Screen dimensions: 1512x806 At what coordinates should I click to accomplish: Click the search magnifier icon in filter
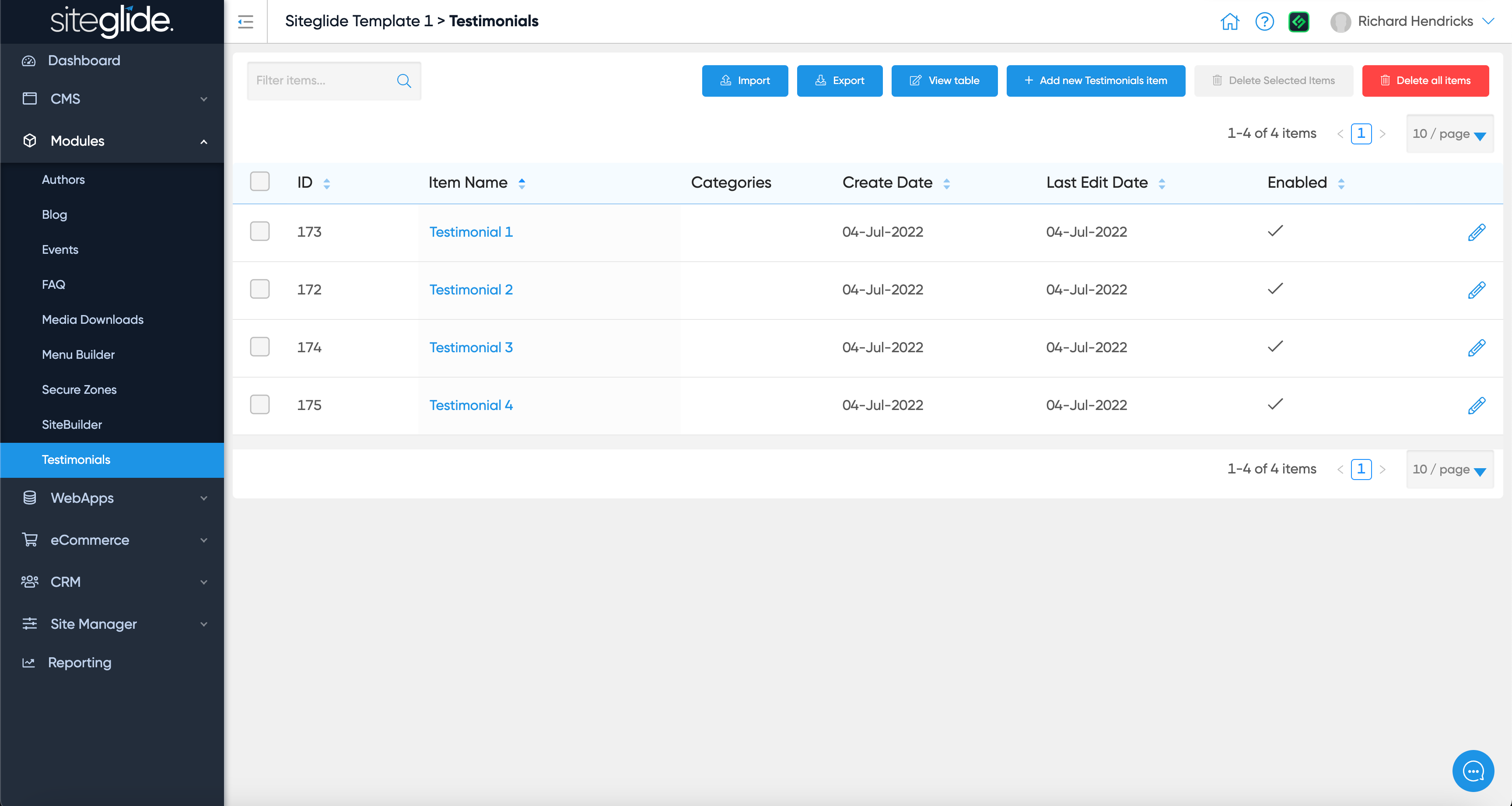(x=404, y=81)
